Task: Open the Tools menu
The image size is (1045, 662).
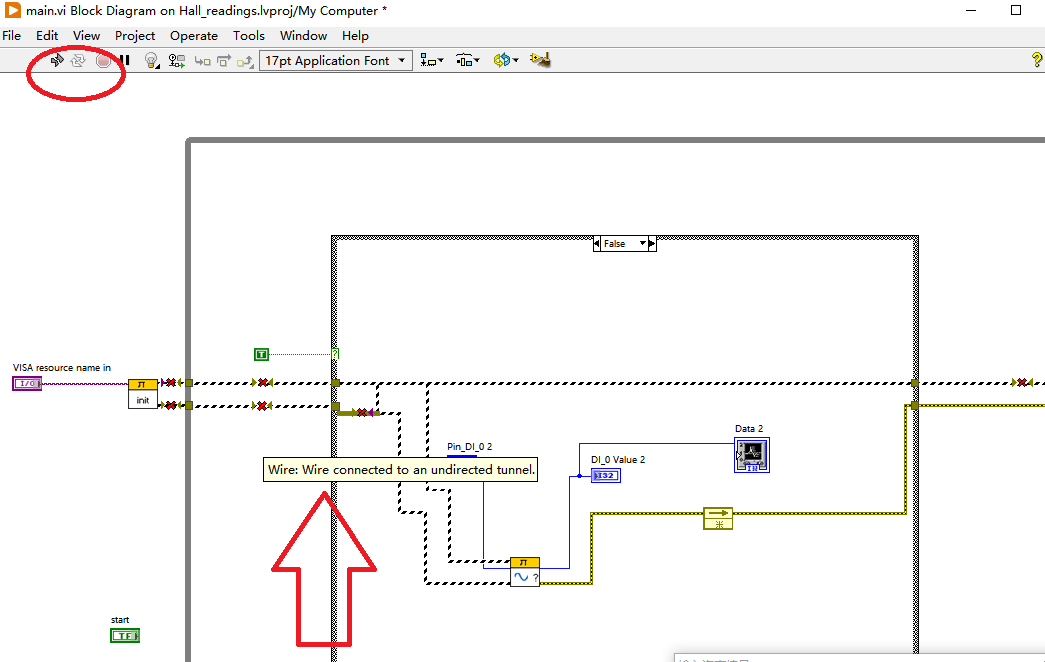Action: point(249,36)
